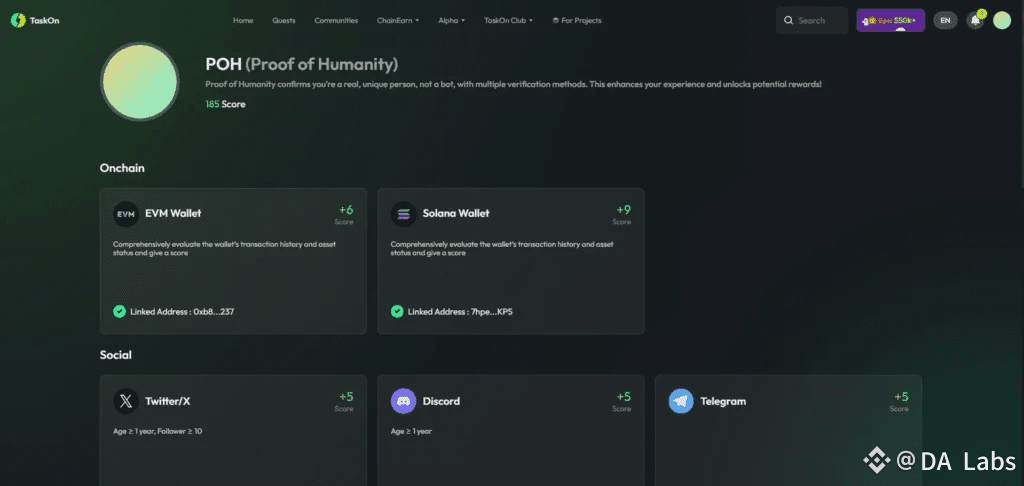Click the EVM Wallet icon
Viewport: 1024px width, 486px height.
point(126,213)
